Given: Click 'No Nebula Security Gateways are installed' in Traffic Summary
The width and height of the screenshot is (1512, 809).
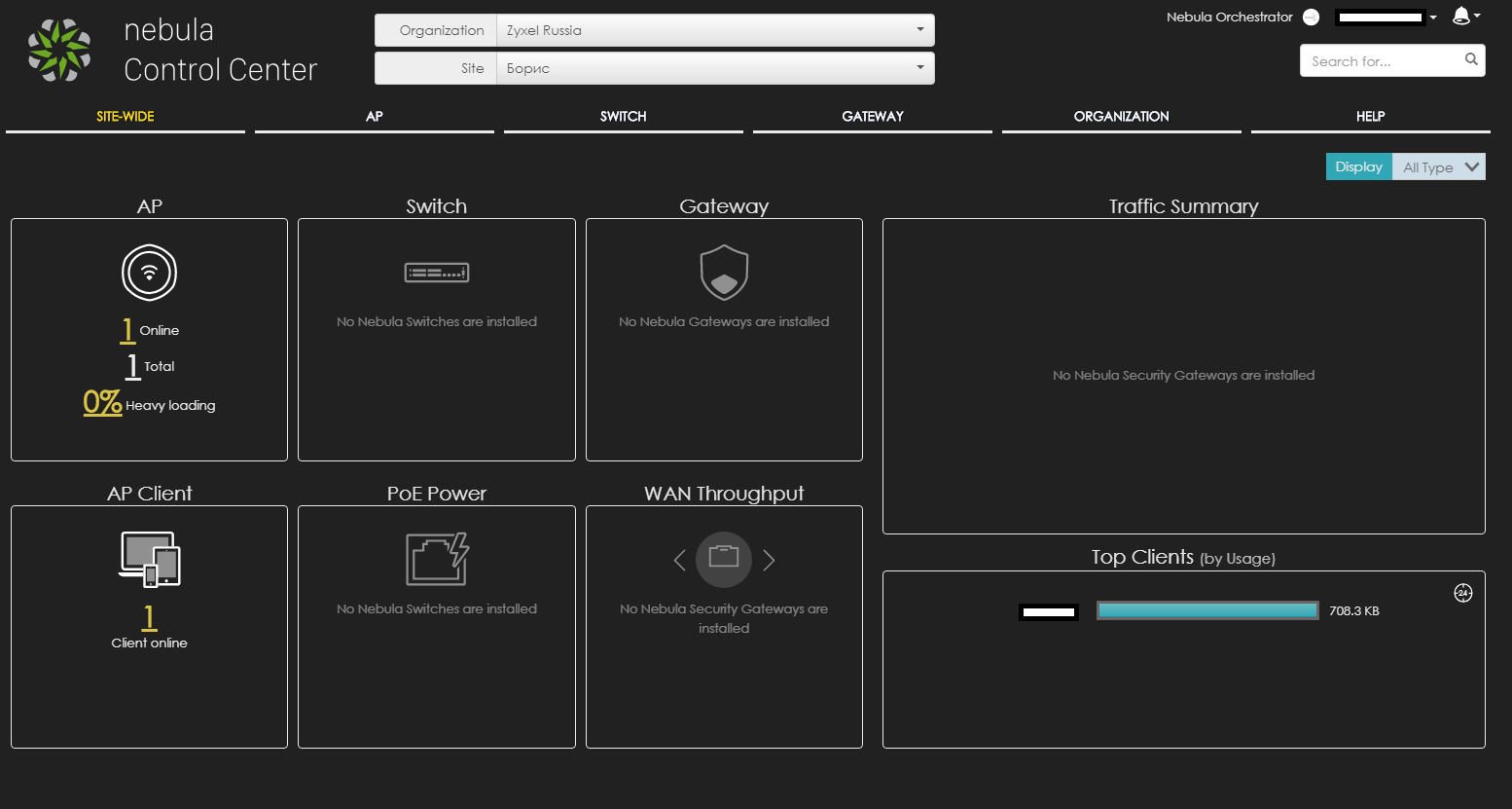Looking at the screenshot, I should point(1183,375).
